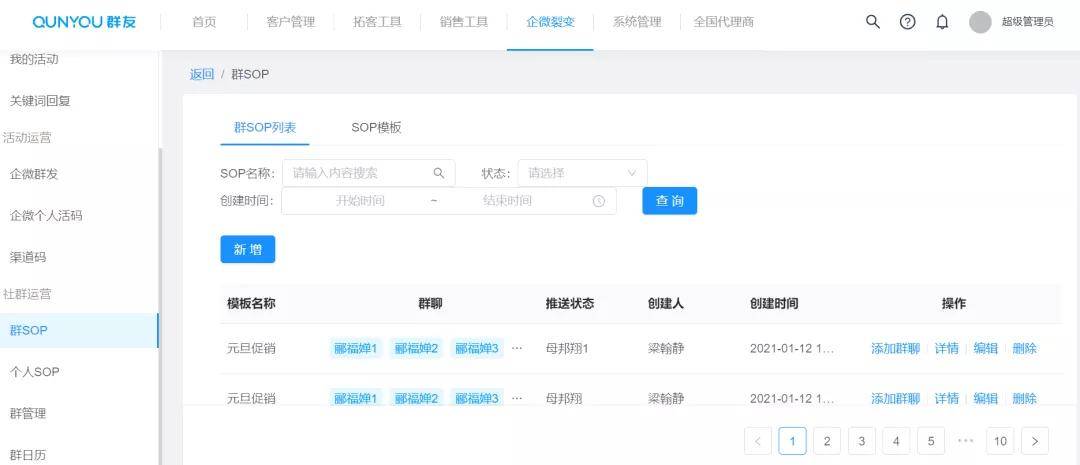Click the 郦福婵2 tag in the first row
Viewport: 1080px width, 465px height.
click(x=416, y=348)
